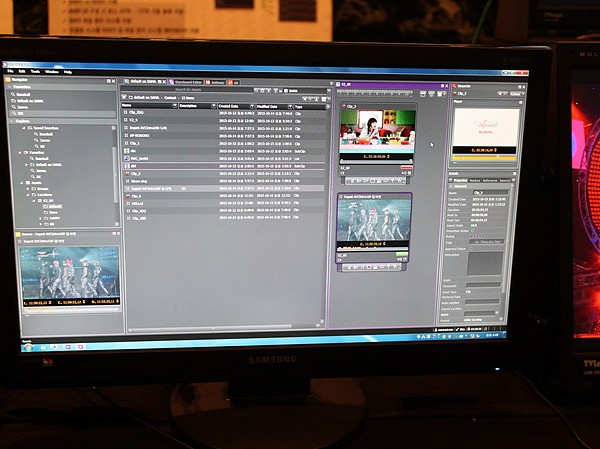Set the Rating stars in Details
600x449 pixels.
(x=477, y=236)
